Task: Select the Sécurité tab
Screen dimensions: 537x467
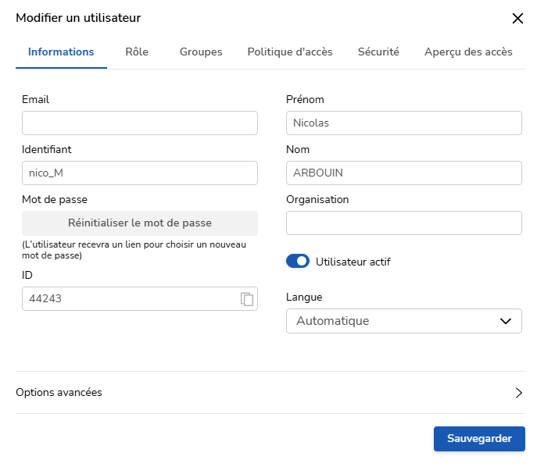Action: [378, 52]
